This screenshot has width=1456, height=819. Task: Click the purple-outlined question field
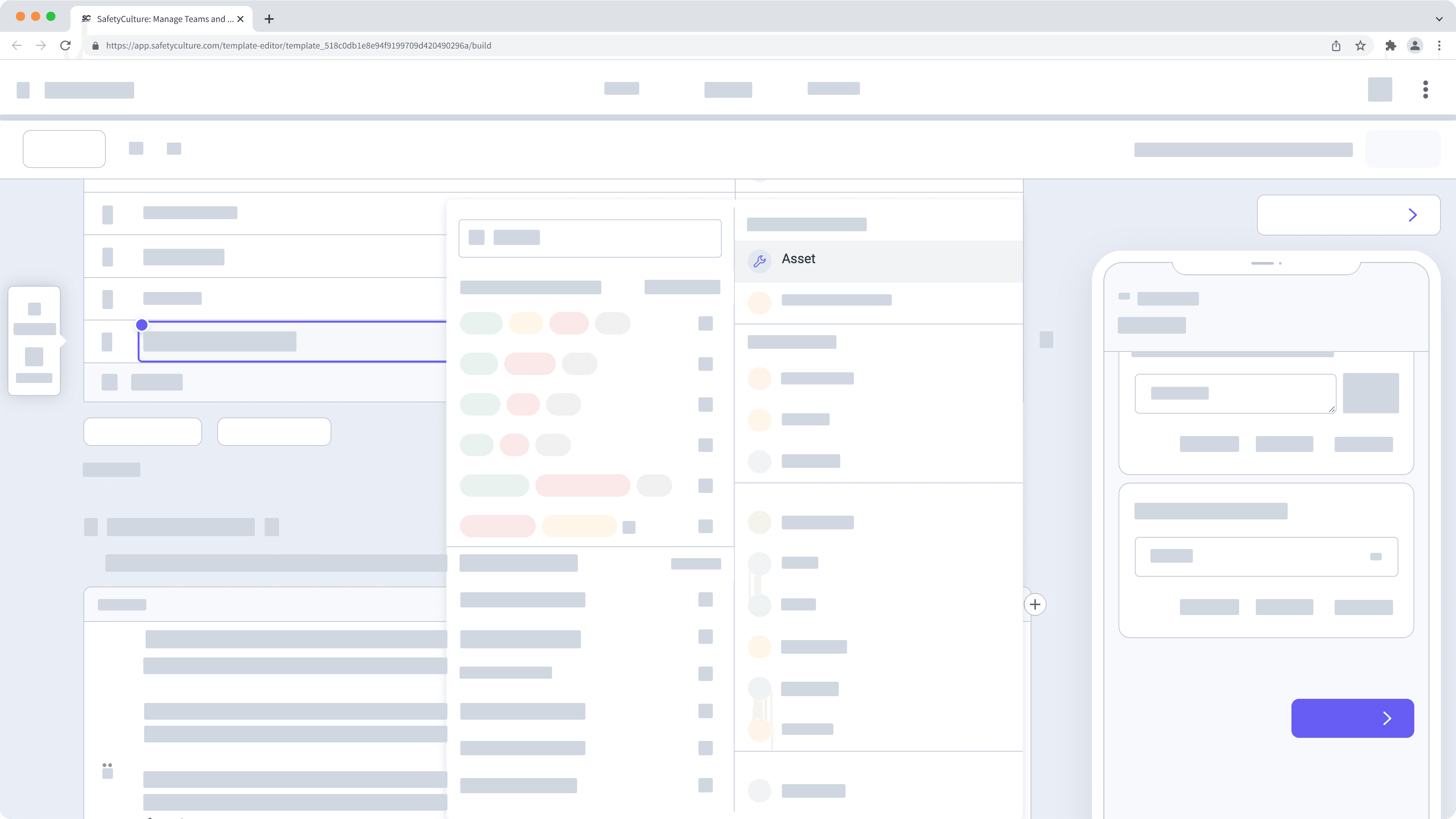pos(293,341)
